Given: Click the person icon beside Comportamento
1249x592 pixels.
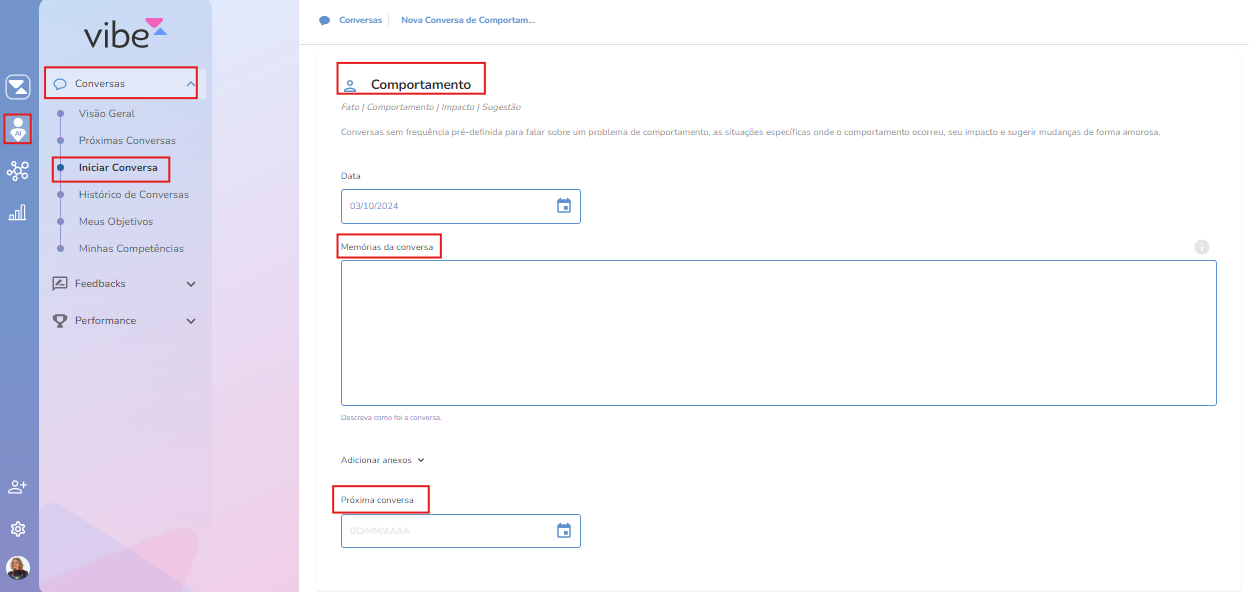Looking at the screenshot, I should point(350,85).
